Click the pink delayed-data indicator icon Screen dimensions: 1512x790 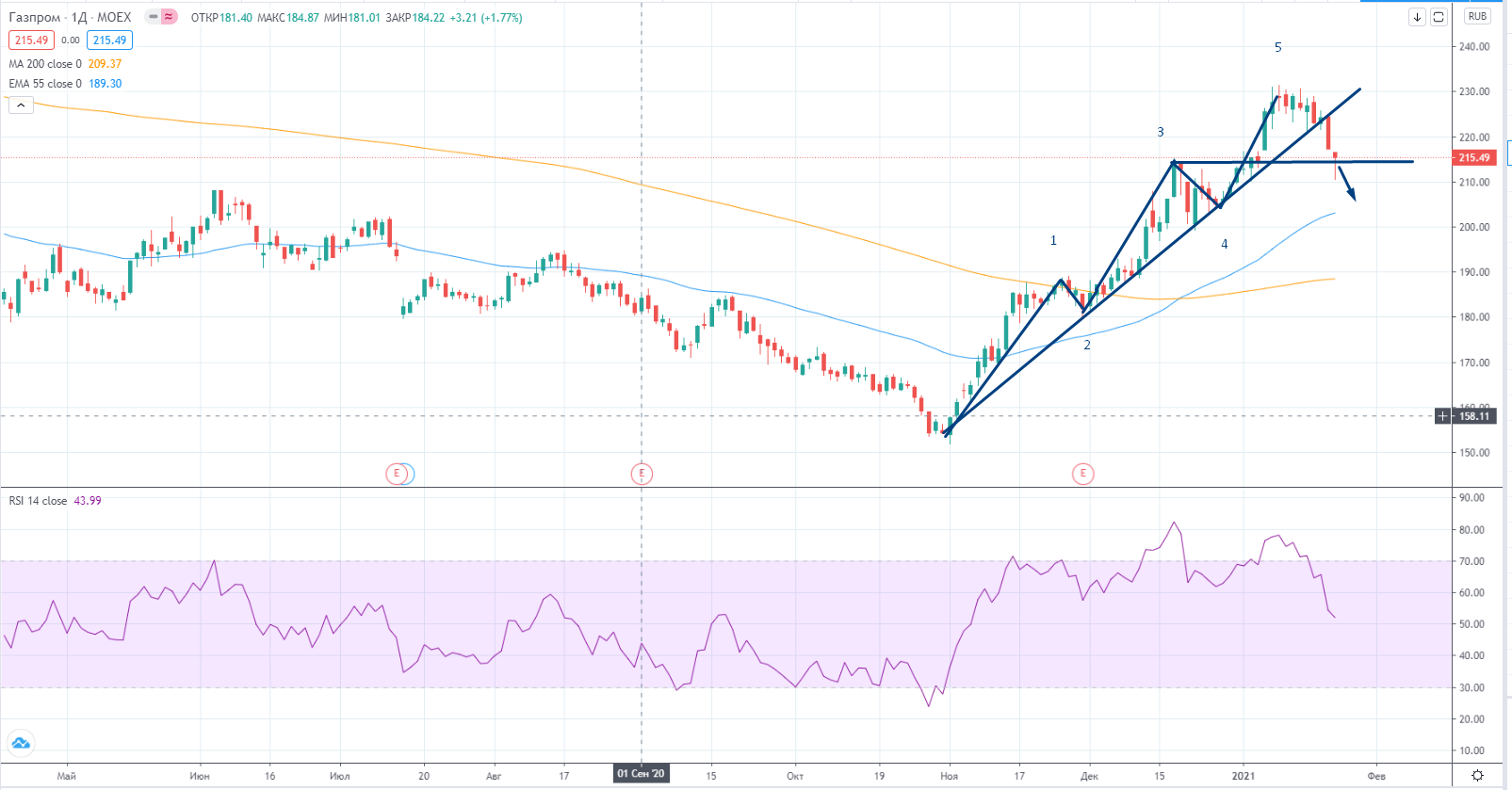click(x=169, y=17)
